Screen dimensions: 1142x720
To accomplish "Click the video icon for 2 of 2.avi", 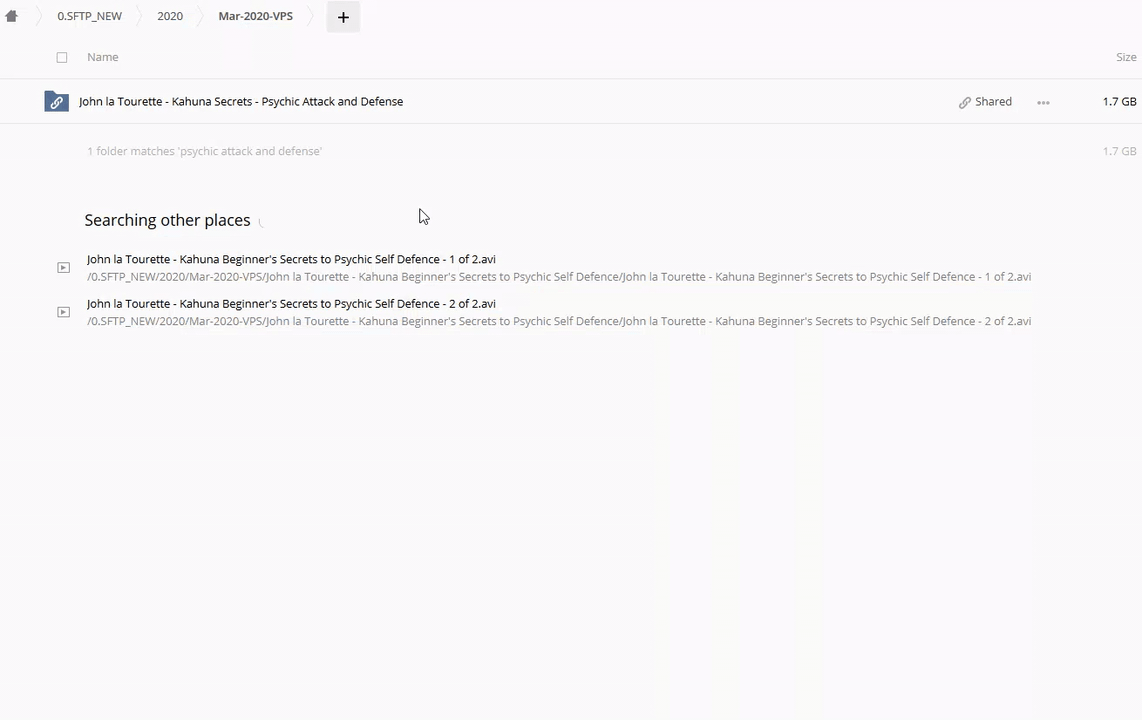I will point(63,312).
